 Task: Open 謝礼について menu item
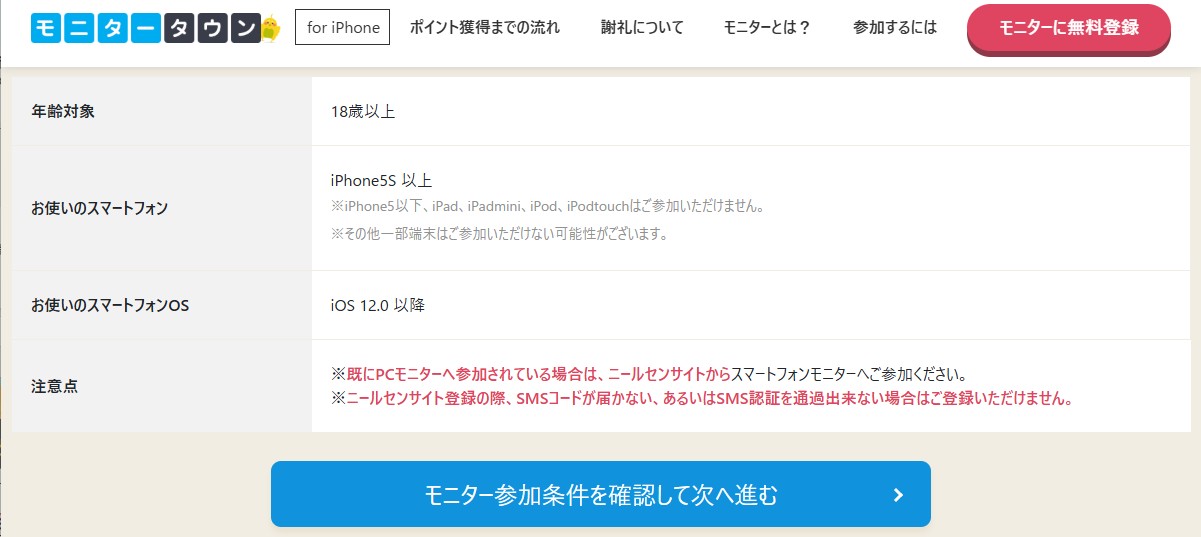pyautogui.click(x=642, y=27)
